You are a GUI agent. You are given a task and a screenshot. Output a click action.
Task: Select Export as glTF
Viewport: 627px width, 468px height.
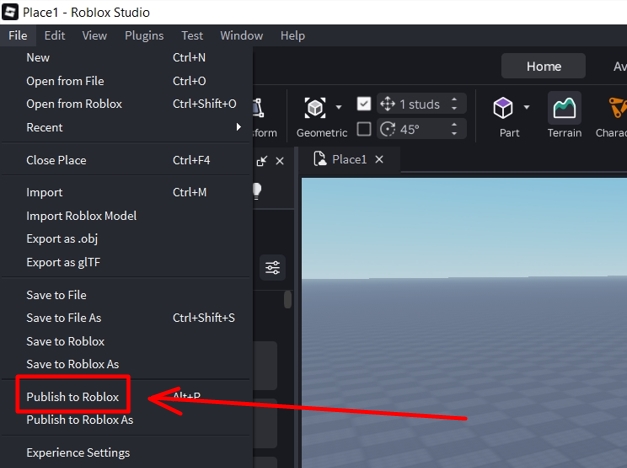[x=126, y=262]
